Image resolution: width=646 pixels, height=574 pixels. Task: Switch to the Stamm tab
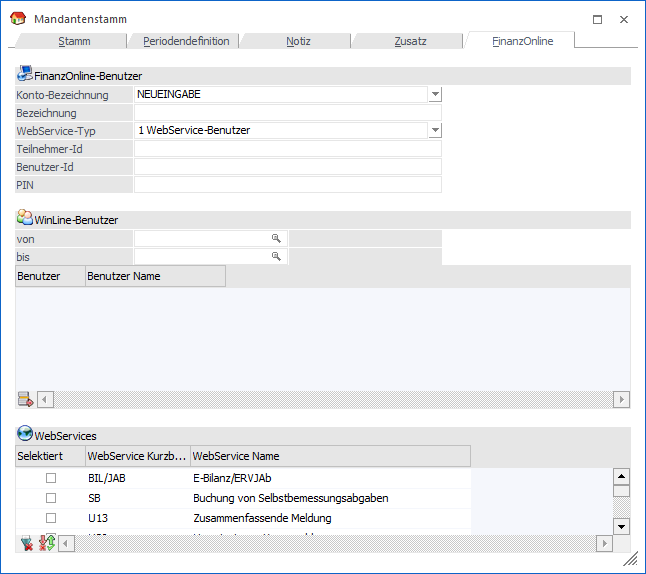click(74, 41)
